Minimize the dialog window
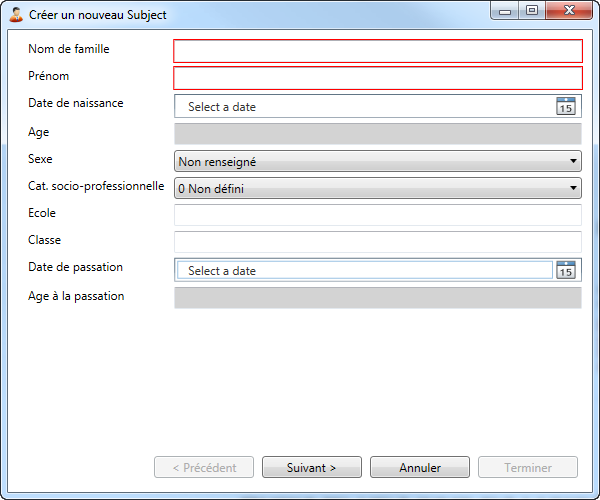Screen dimensions: 600x500 (x=507, y=12)
